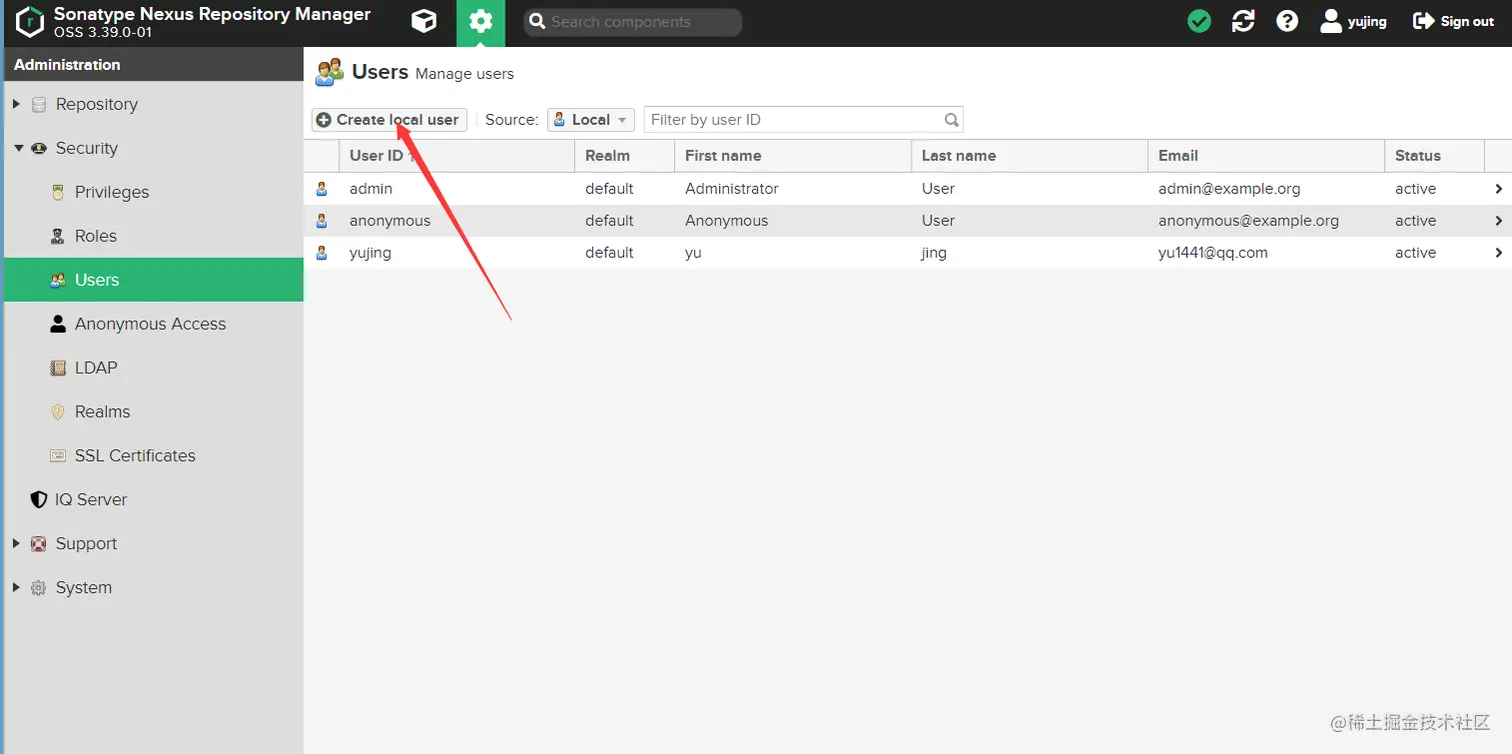Open the Help question mark icon
This screenshot has width=1512, height=754.
click(x=1287, y=21)
